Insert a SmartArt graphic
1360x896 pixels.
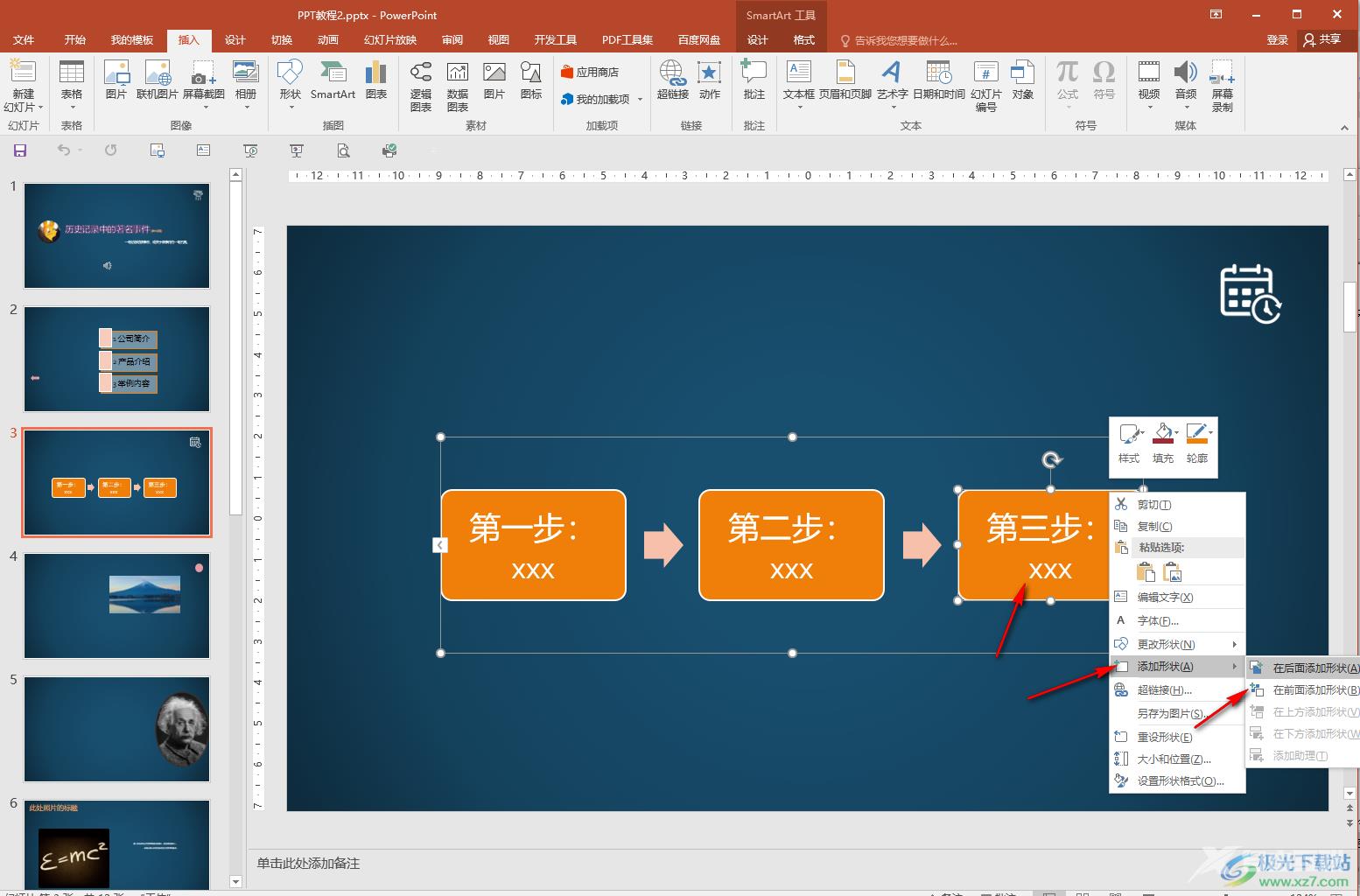tap(333, 80)
